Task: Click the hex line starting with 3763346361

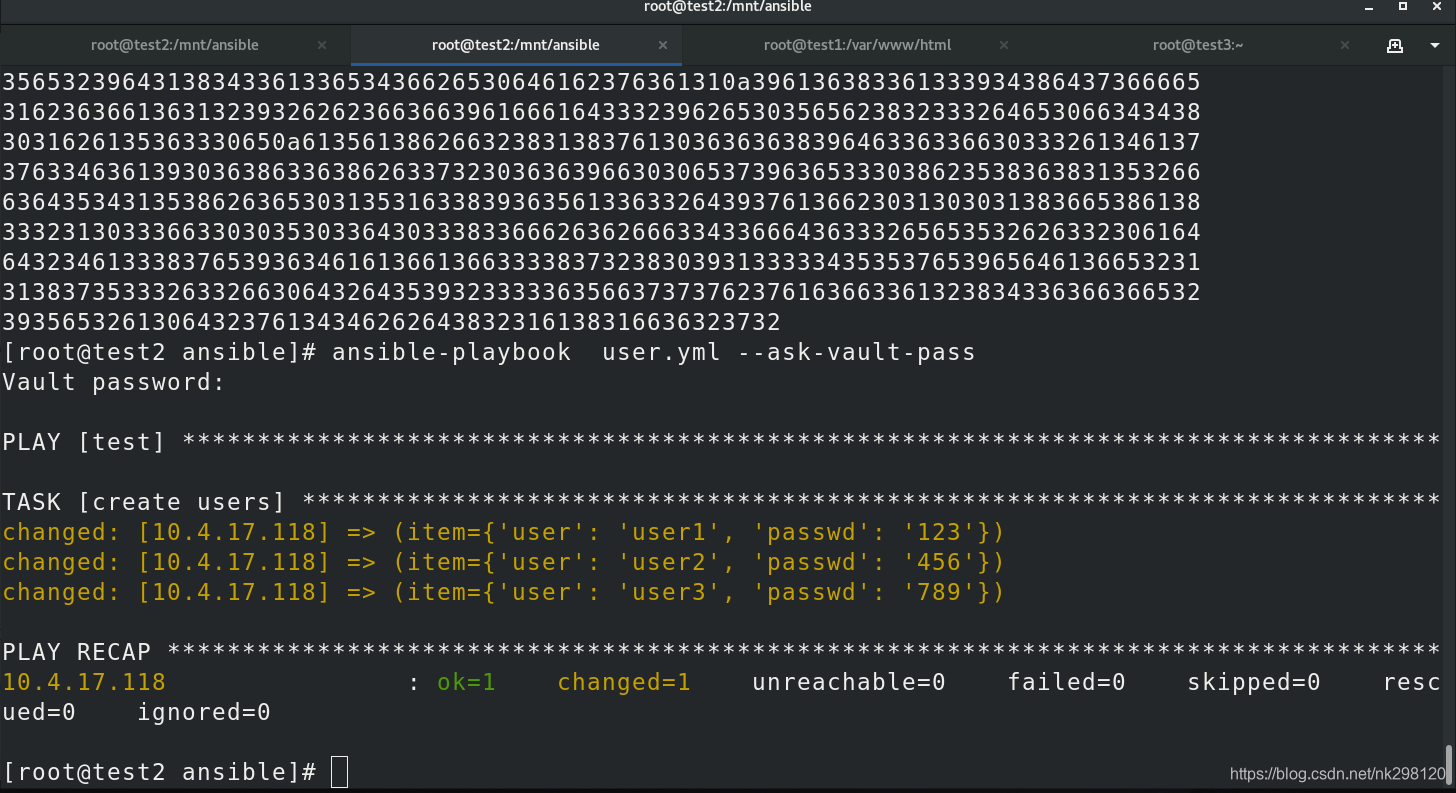Action: click(601, 172)
